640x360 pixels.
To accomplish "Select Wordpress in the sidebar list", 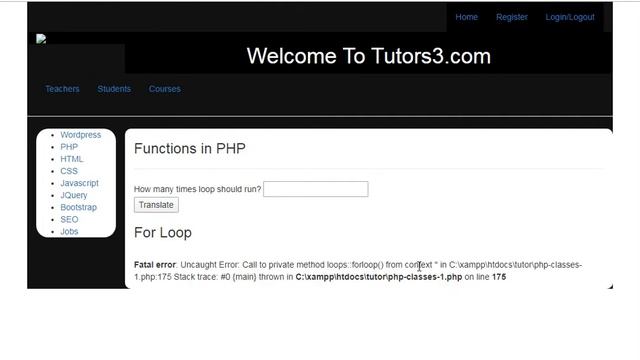I will [x=80, y=135].
